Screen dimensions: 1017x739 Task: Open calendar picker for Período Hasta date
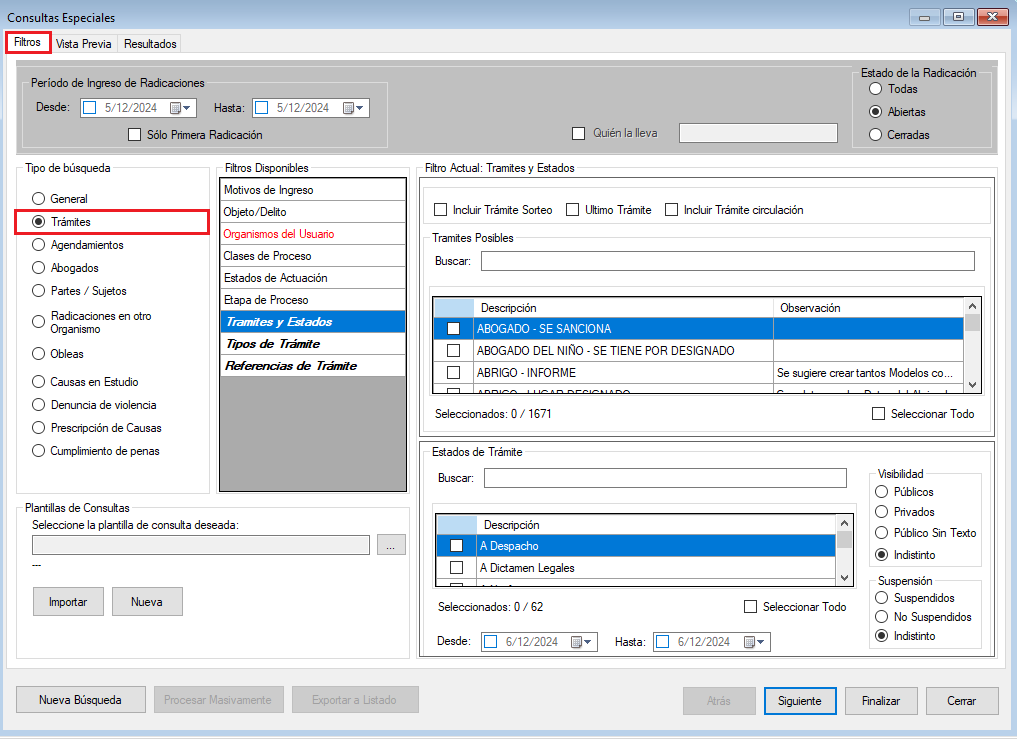353,108
